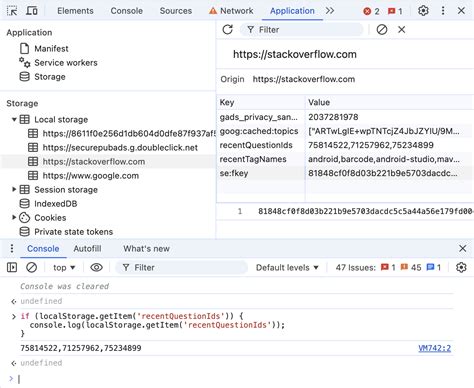
Task: Expand the Cookies tree
Action: point(14,217)
